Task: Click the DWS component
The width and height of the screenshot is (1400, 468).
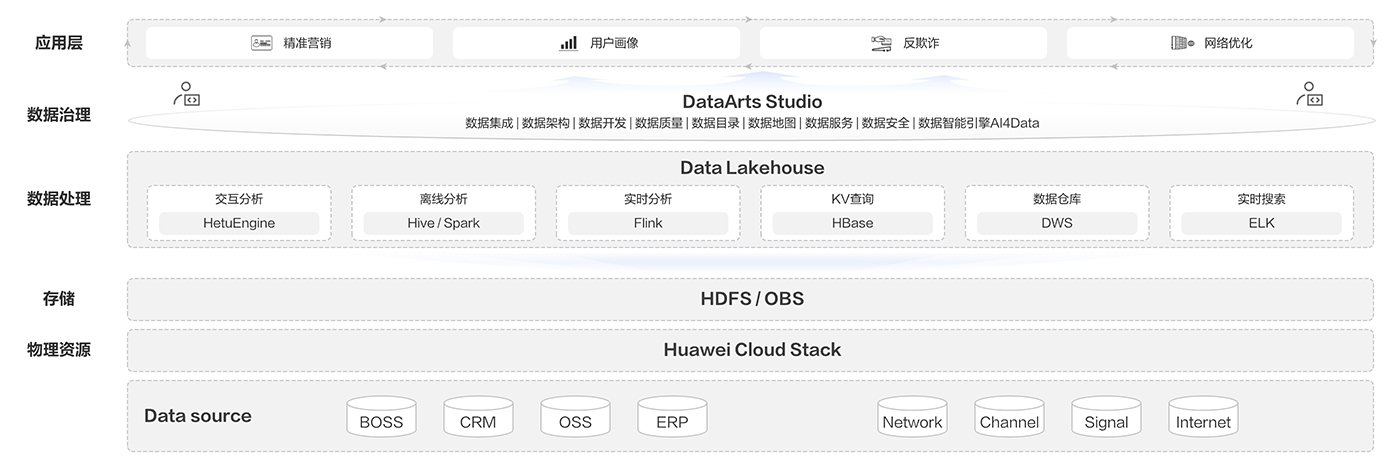Action: click(x=1057, y=223)
